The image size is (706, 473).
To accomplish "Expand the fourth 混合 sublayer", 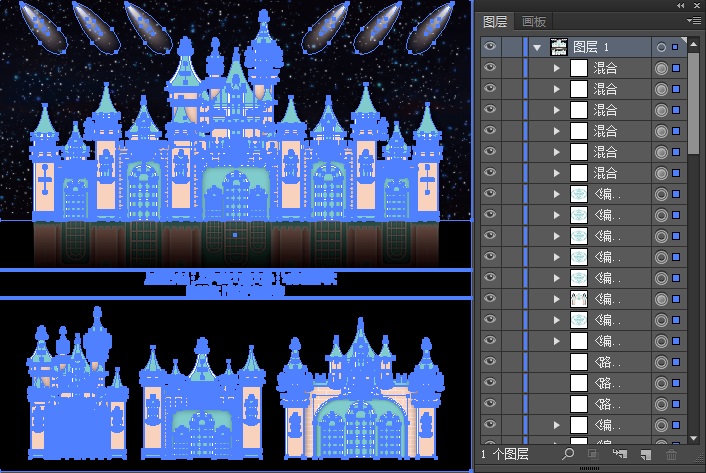I will [557, 131].
